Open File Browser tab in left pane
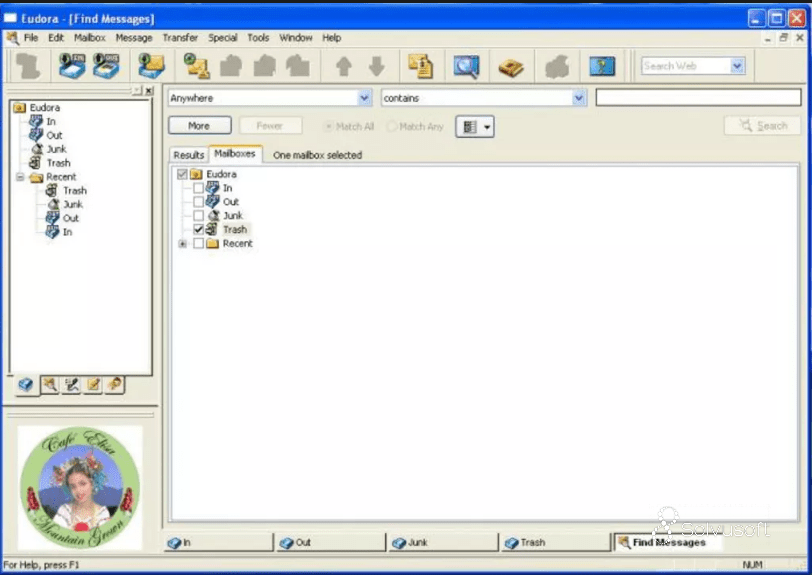 [x=50, y=384]
